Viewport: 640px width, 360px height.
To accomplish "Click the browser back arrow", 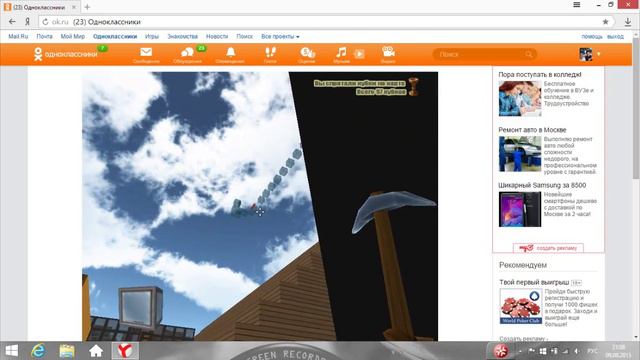I will 12,22.
